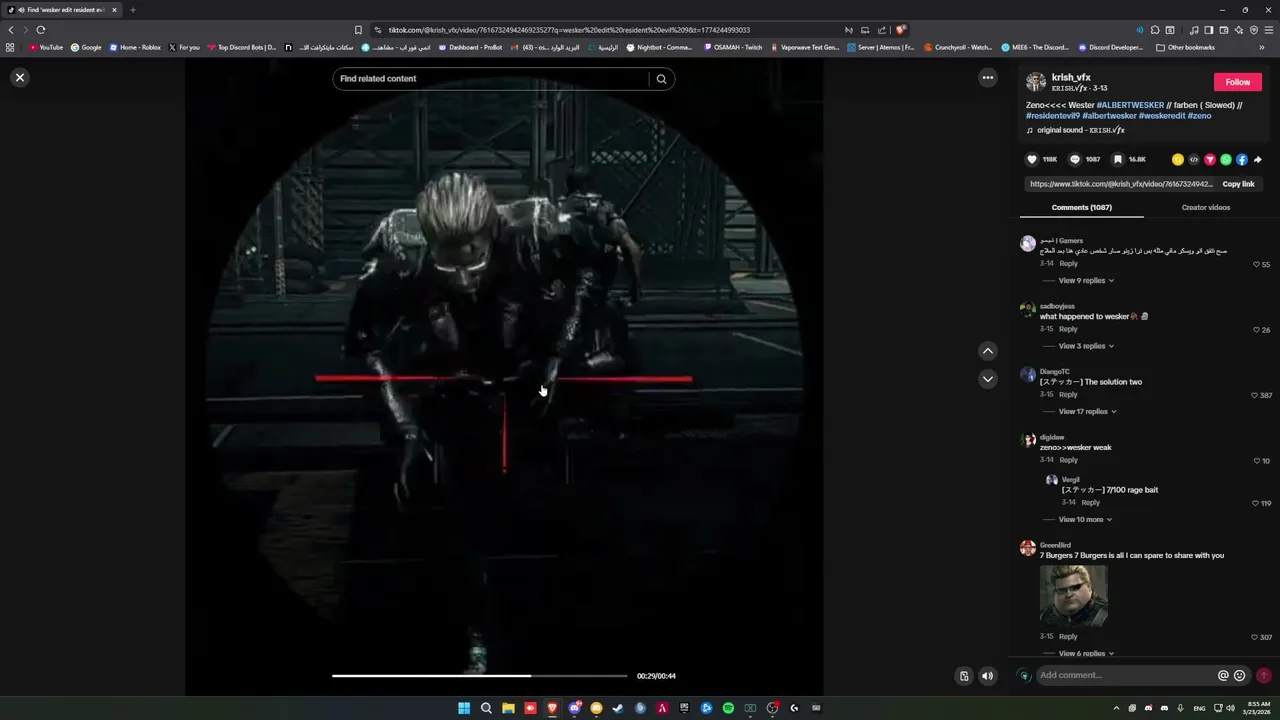Like digidaw comment with 10 likes
The width and height of the screenshot is (1280, 720).
tap(1256, 461)
